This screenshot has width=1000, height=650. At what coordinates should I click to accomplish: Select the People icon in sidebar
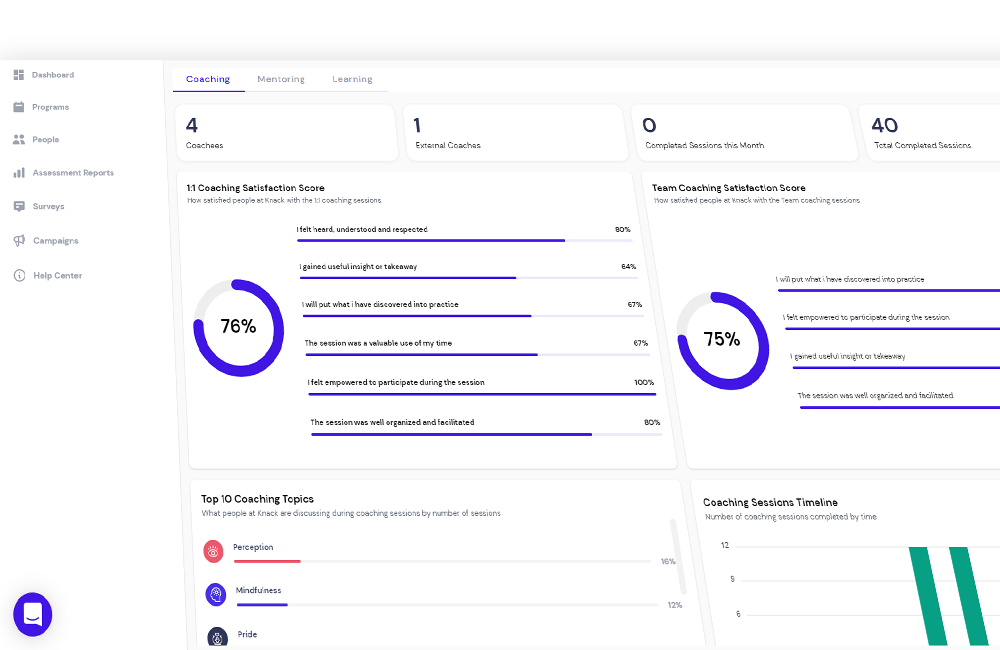point(18,140)
